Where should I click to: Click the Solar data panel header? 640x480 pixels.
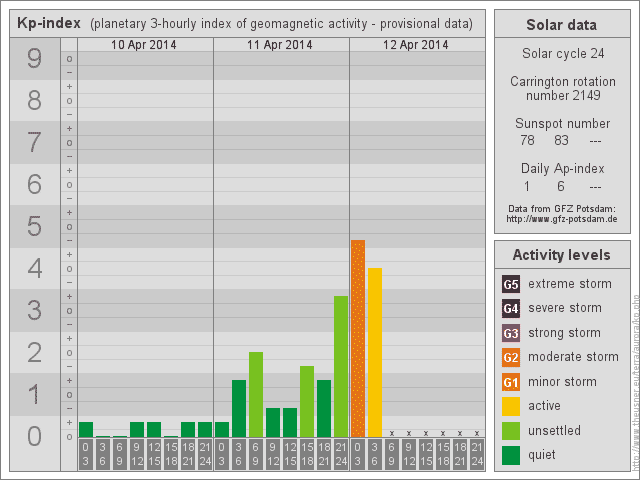pos(561,25)
